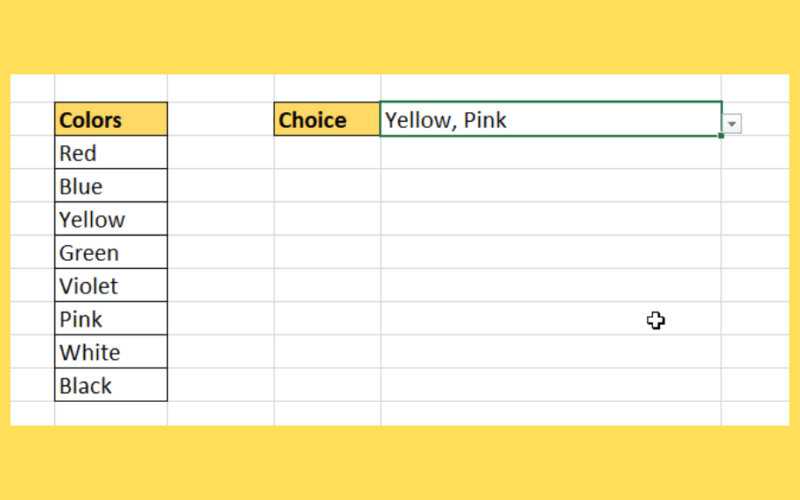Click the Red cell
This screenshot has height=500, width=800.
click(111, 152)
